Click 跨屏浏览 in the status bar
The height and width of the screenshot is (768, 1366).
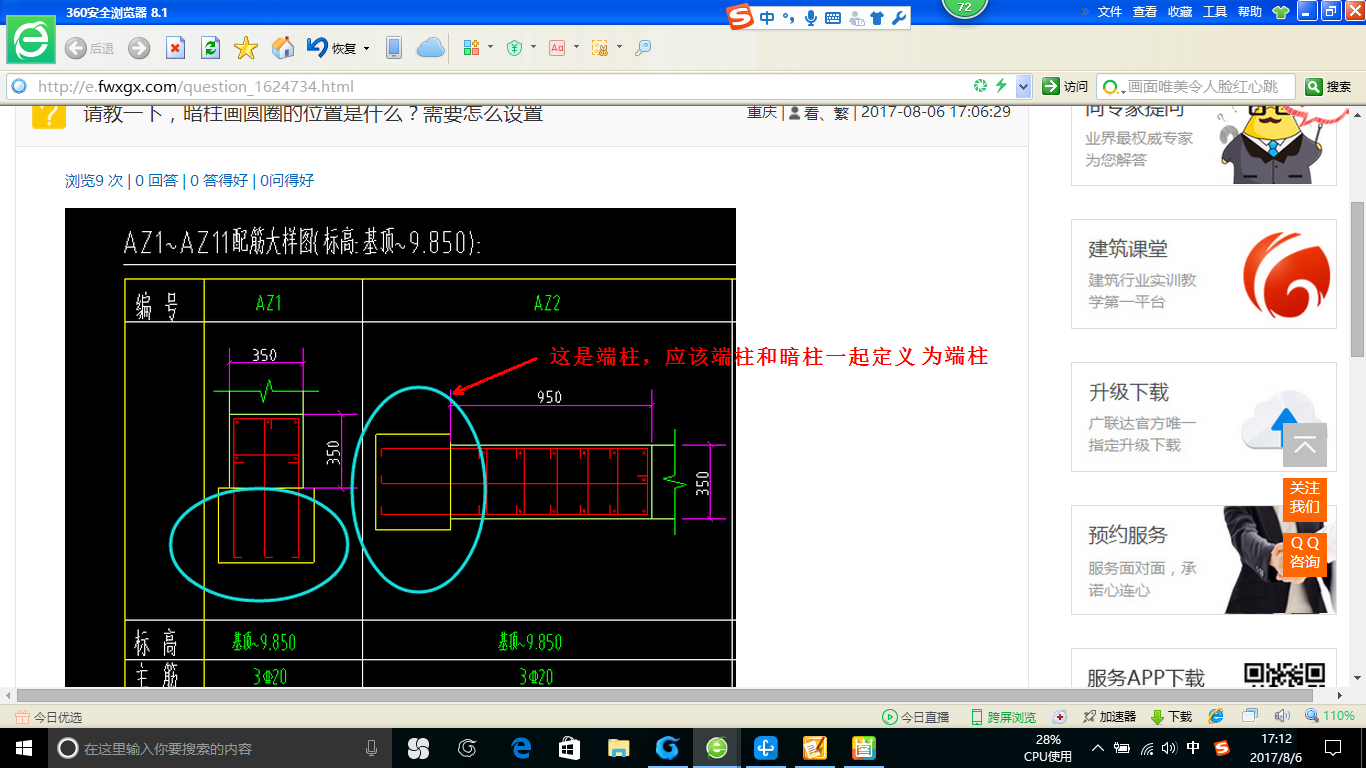(1003, 717)
